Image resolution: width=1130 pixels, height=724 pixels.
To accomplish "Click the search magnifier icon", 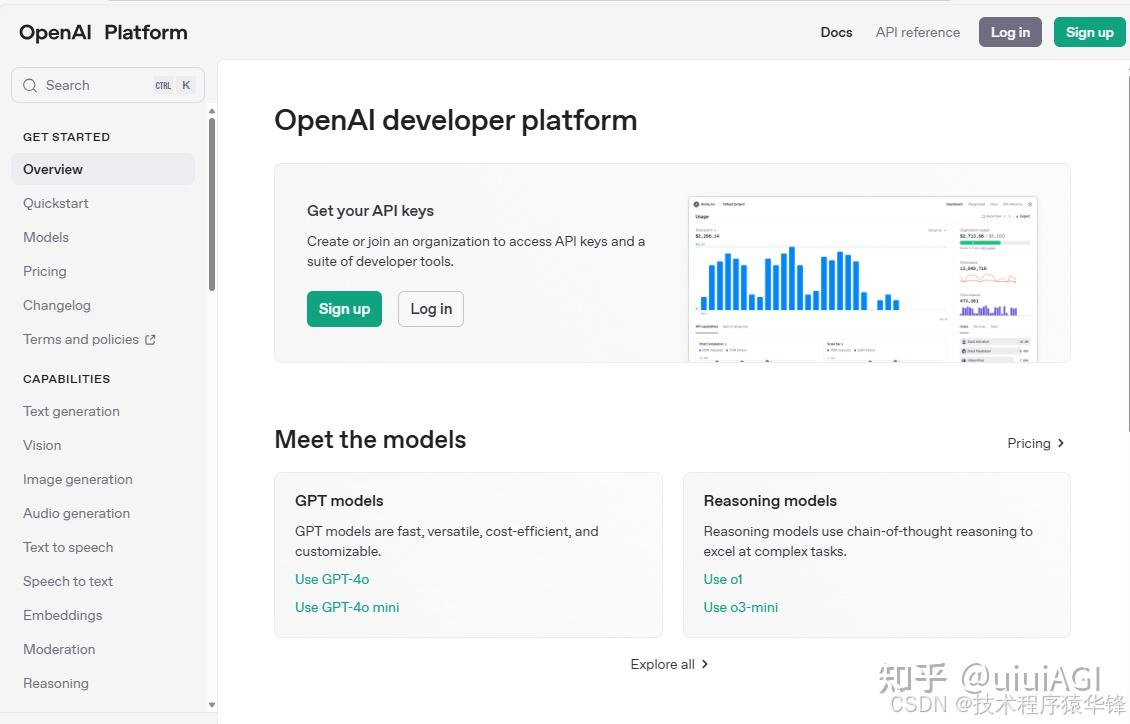I will (30, 85).
